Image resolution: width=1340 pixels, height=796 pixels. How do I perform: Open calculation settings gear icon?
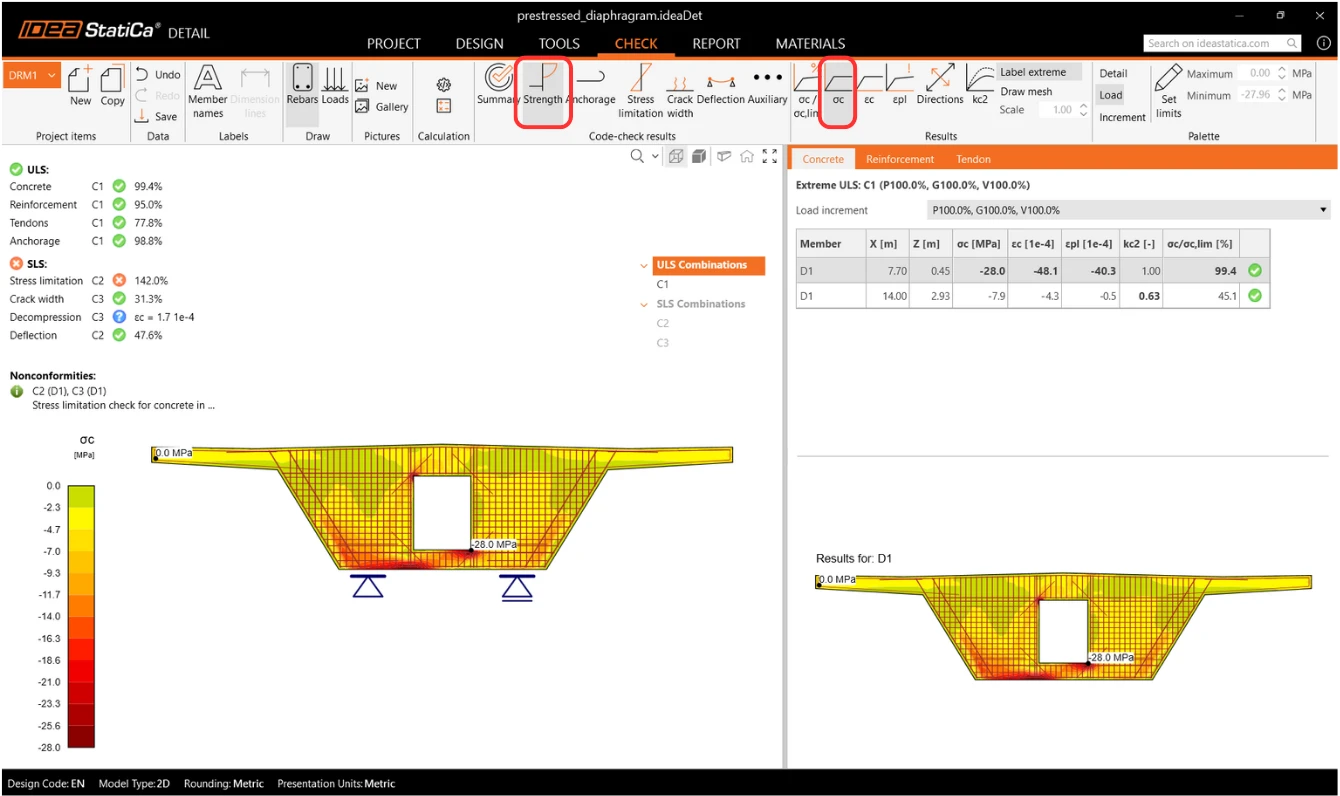444,85
